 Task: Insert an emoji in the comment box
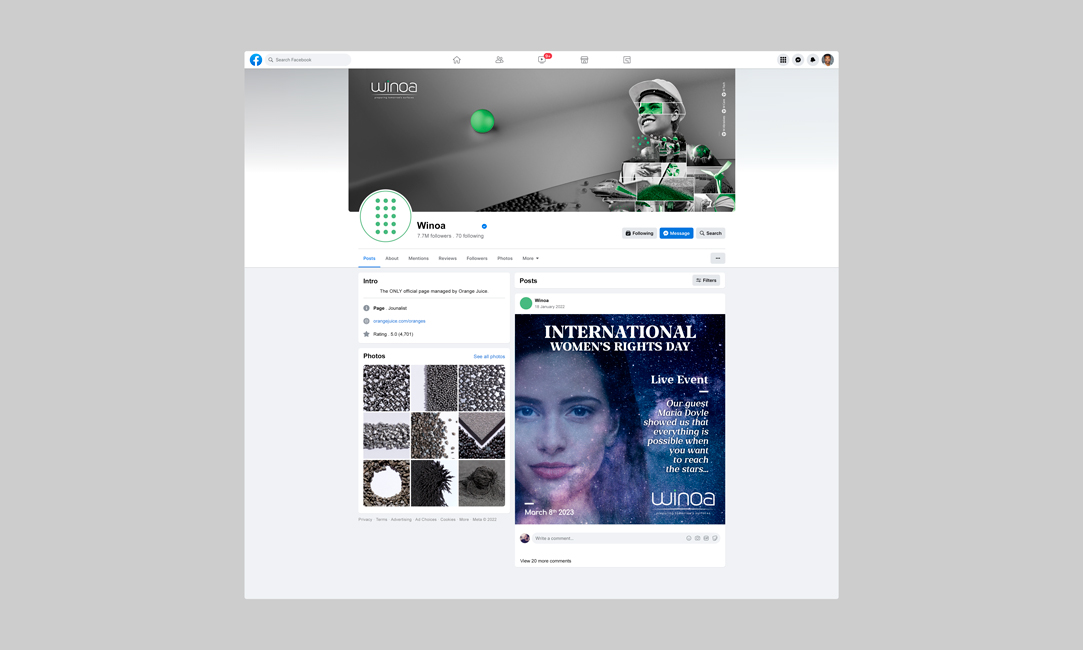(x=689, y=538)
